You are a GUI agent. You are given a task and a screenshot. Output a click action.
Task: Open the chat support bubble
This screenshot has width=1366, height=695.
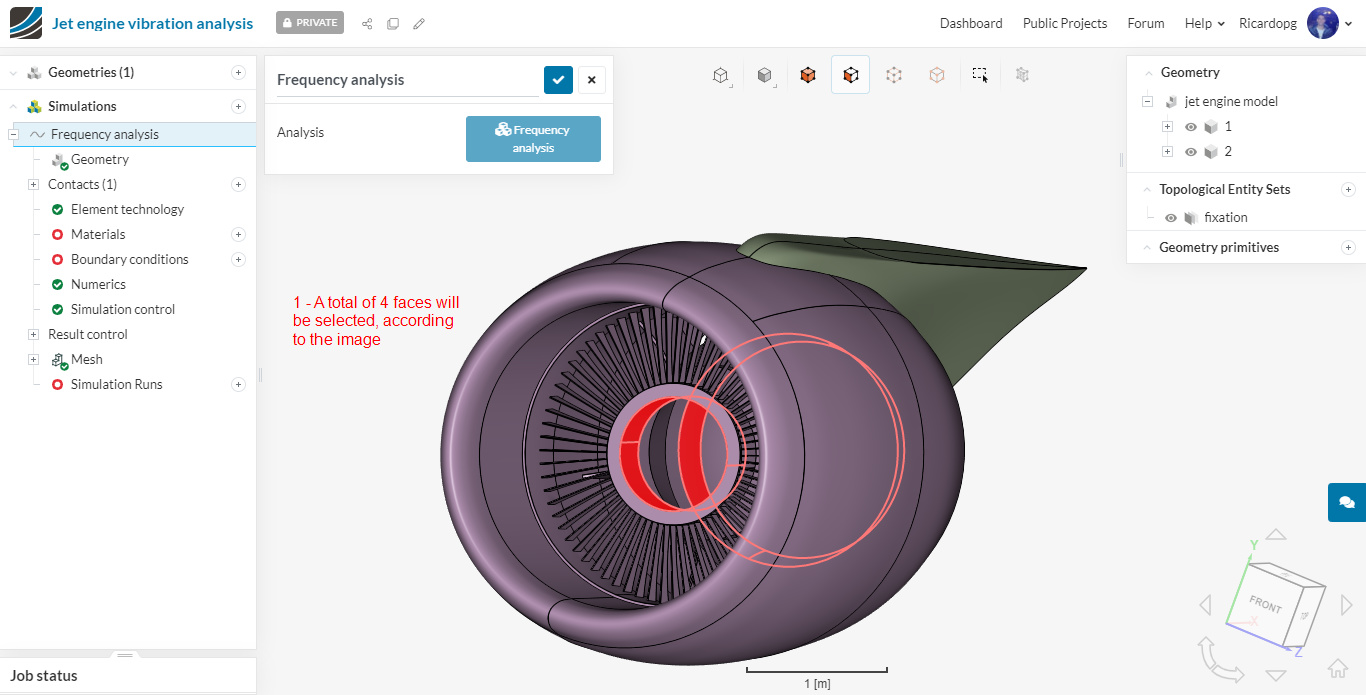coord(1347,502)
